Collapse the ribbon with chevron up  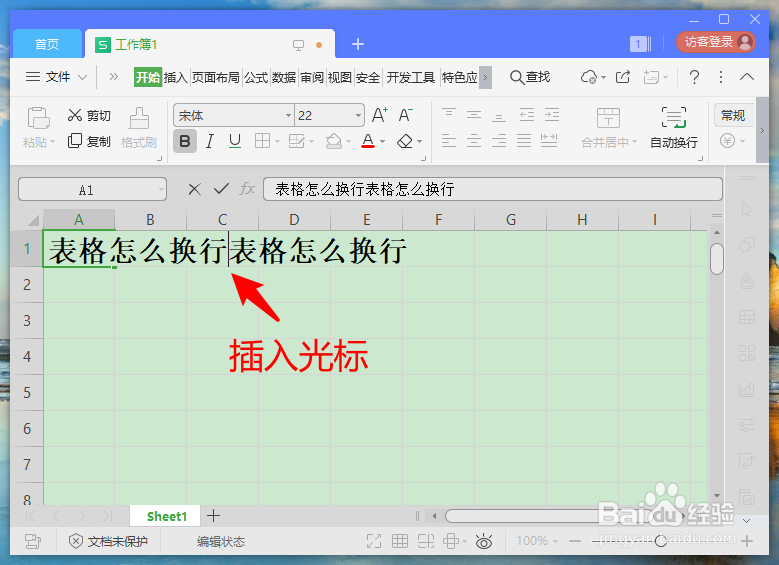(x=747, y=77)
